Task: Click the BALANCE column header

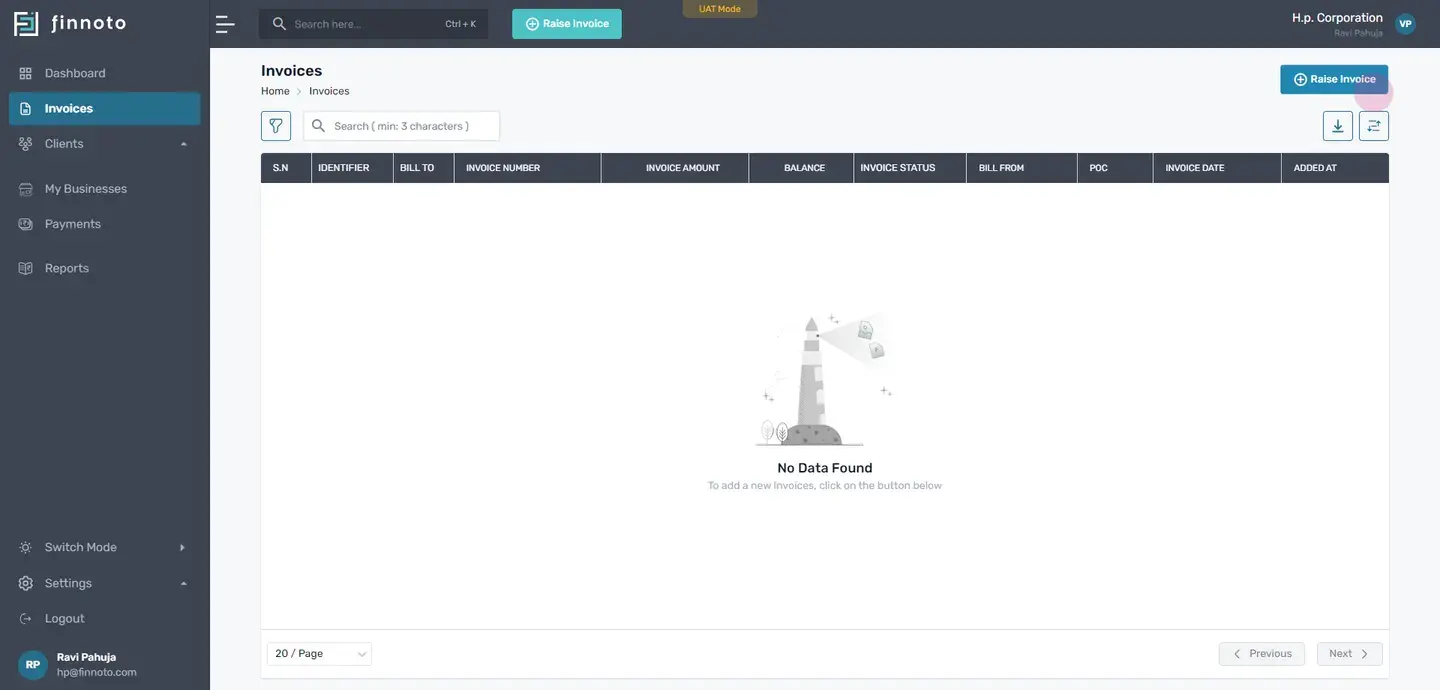Action: tap(801, 168)
